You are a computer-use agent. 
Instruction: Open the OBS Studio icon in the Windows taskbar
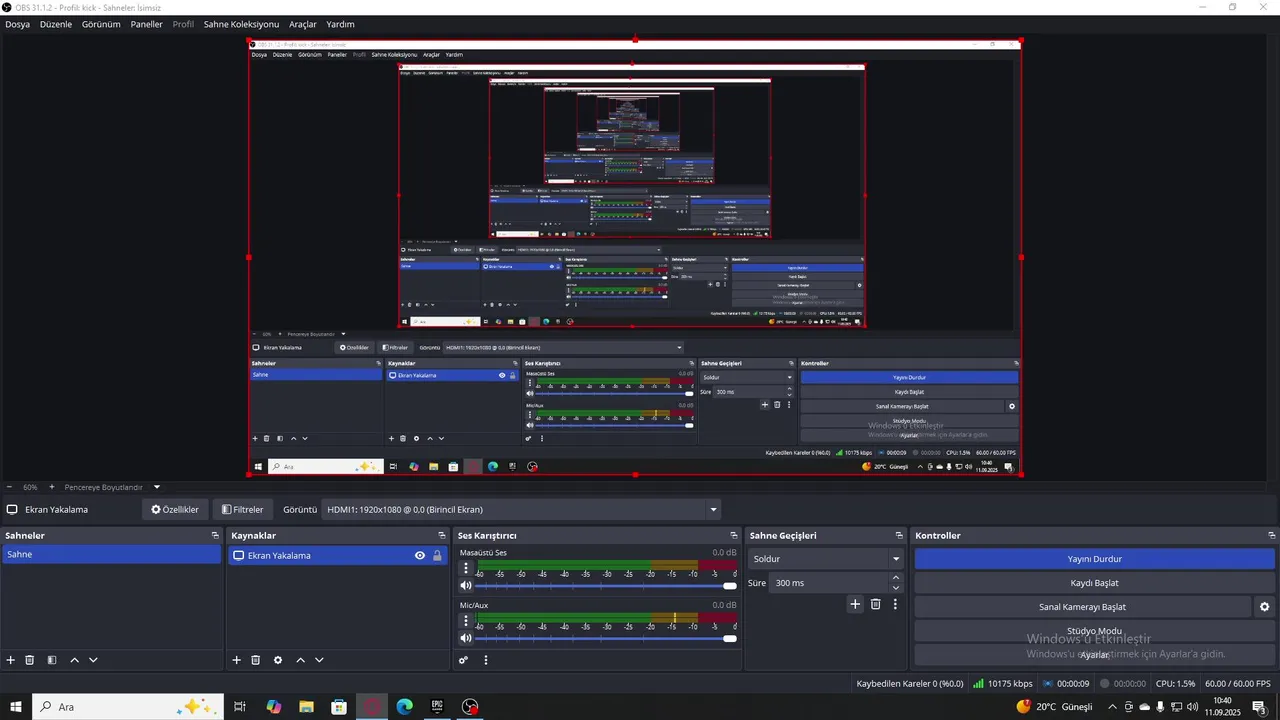point(470,707)
